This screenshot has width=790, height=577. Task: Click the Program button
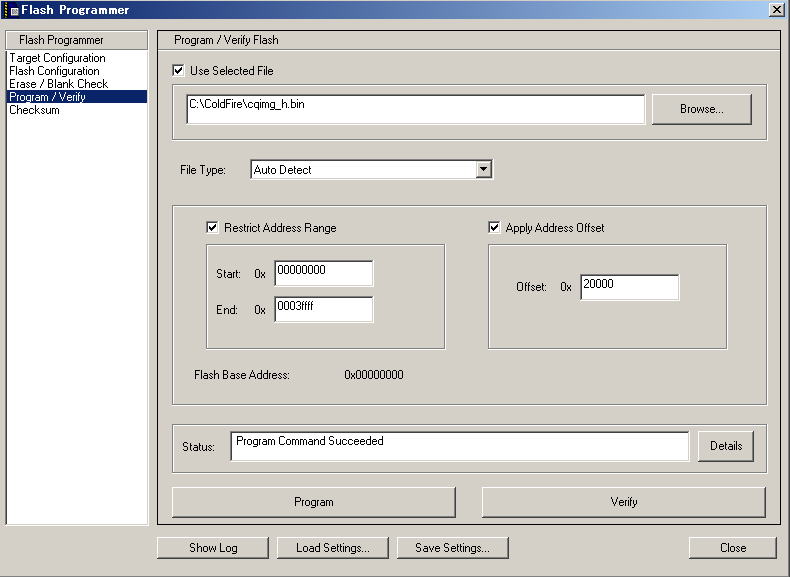point(313,502)
